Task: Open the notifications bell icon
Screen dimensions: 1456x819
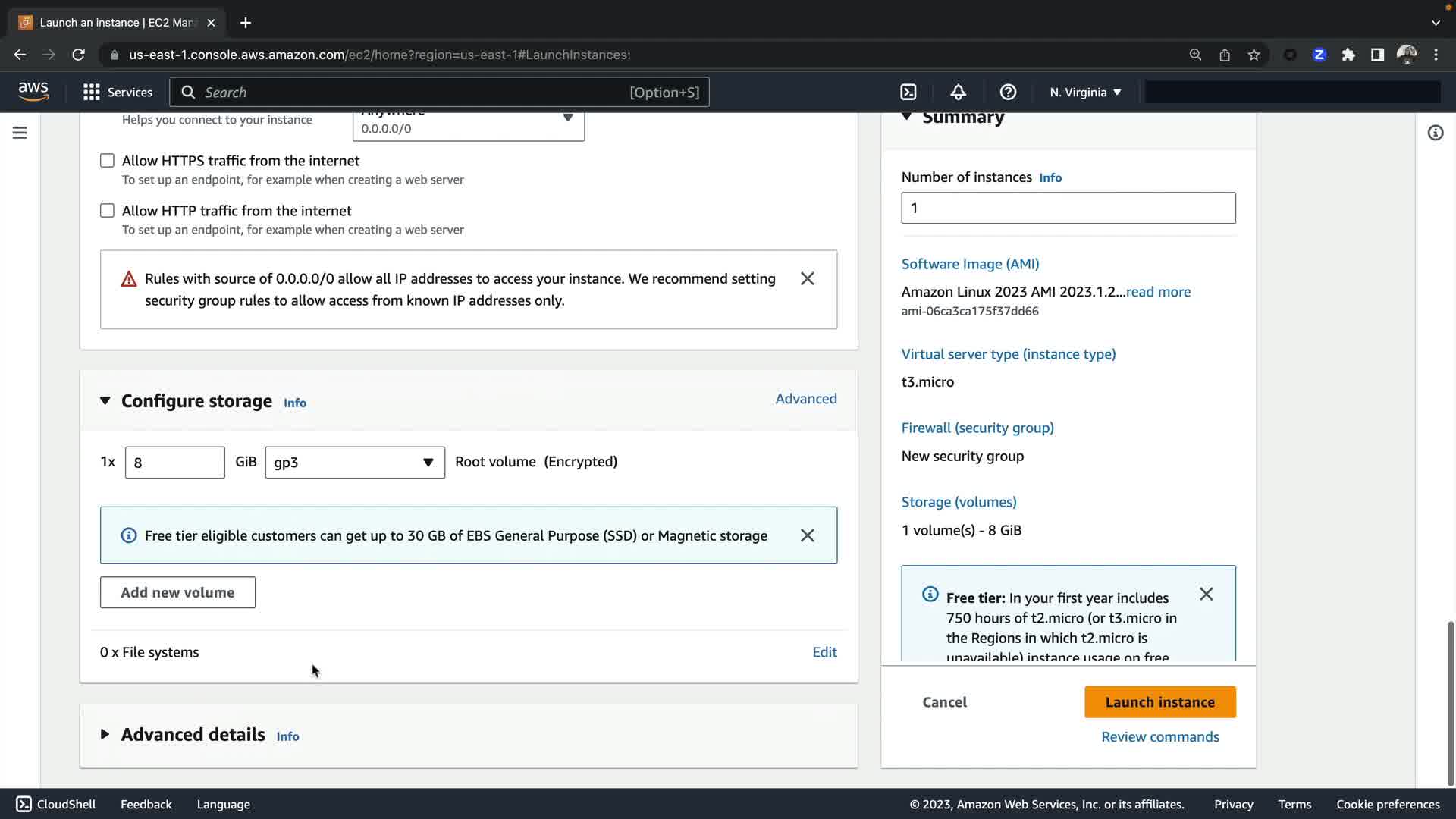Action: pyautogui.click(x=958, y=92)
